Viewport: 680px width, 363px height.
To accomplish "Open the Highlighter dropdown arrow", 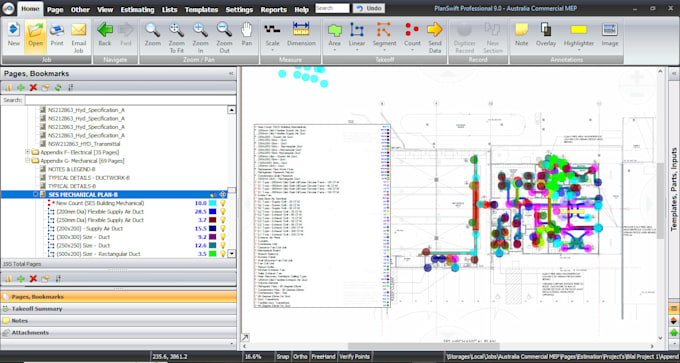I will [x=579, y=50].
